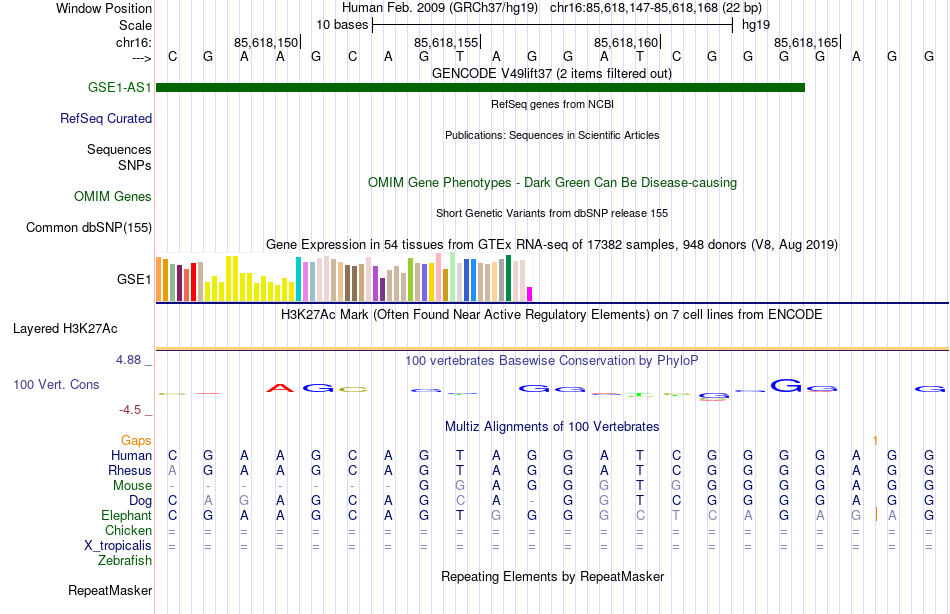Screen dimensions: 950x614
Task: Click the Scale label
Action: click(x=136, y=25)
